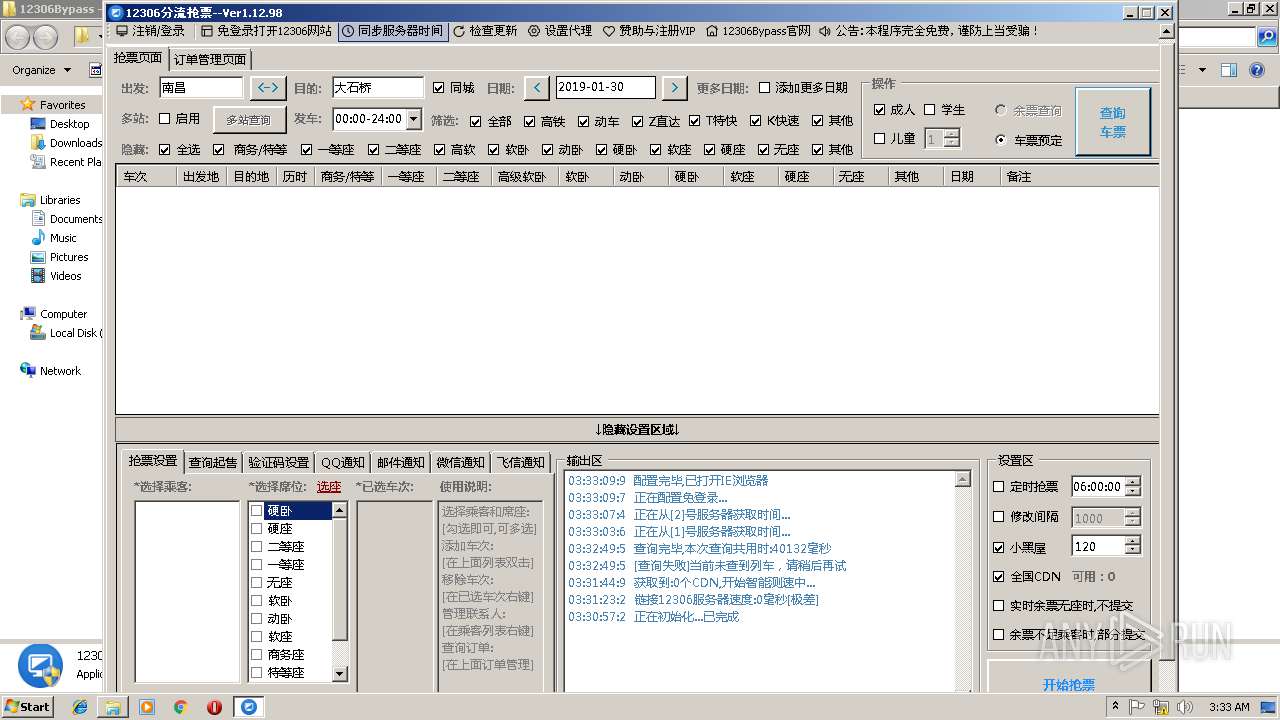Swap departure and destination stations arrow button
This screenshot has height=720, width=1280.
coord(268,88)
